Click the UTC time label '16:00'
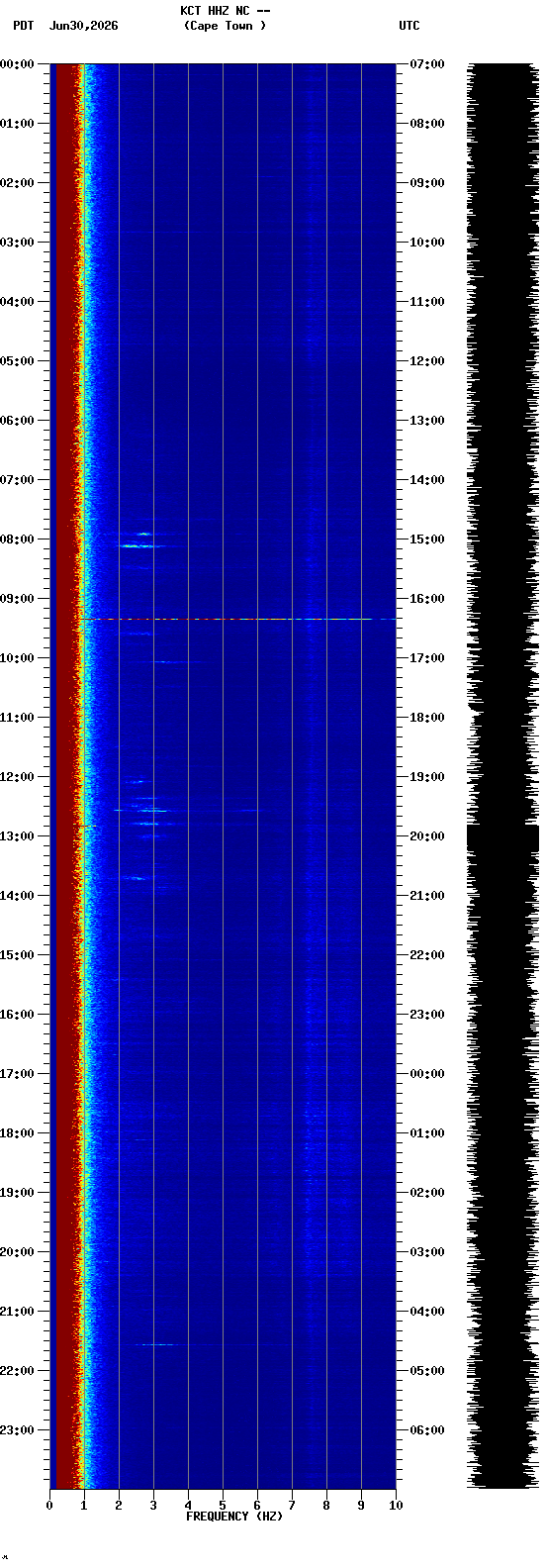Image resolution: width=546 pixels, height=1568 pixels. pyautogui.click(x=427, y=599)
